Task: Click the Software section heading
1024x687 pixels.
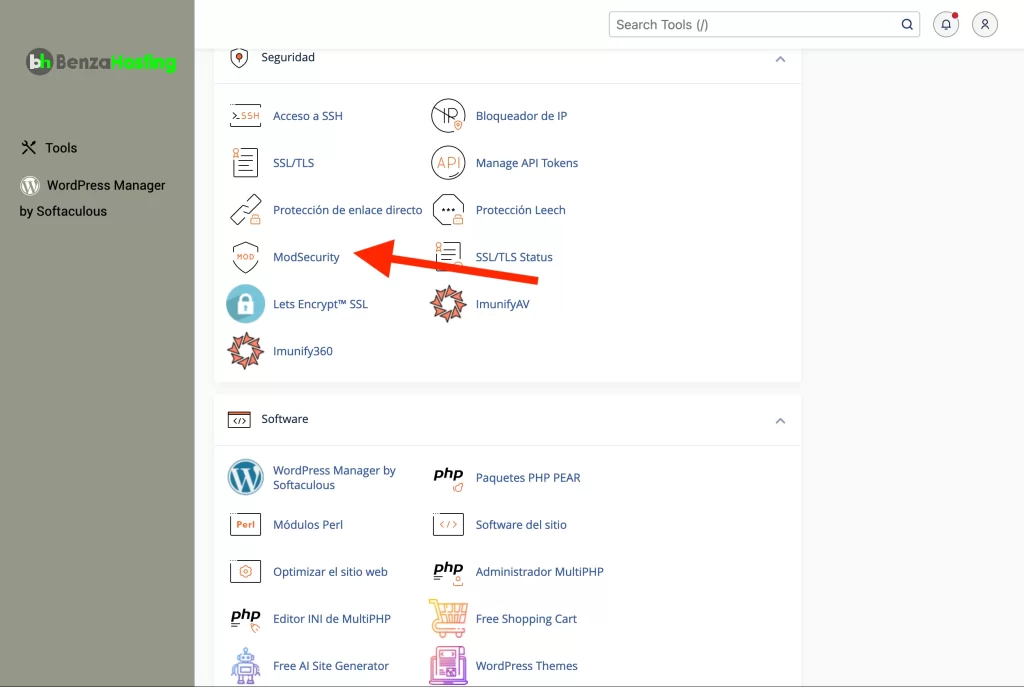Action: click(285, 419)
